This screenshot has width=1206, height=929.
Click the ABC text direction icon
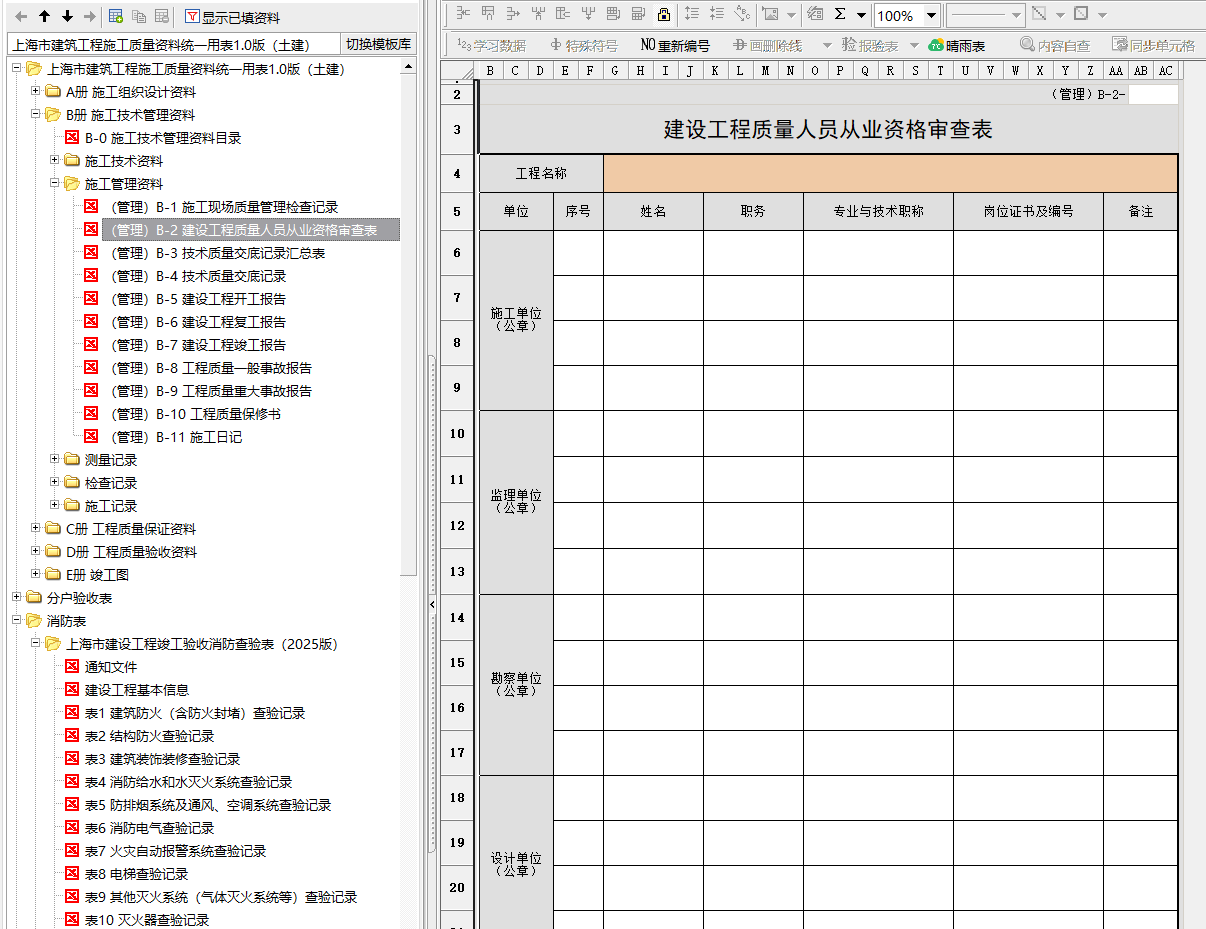point(742,15)
